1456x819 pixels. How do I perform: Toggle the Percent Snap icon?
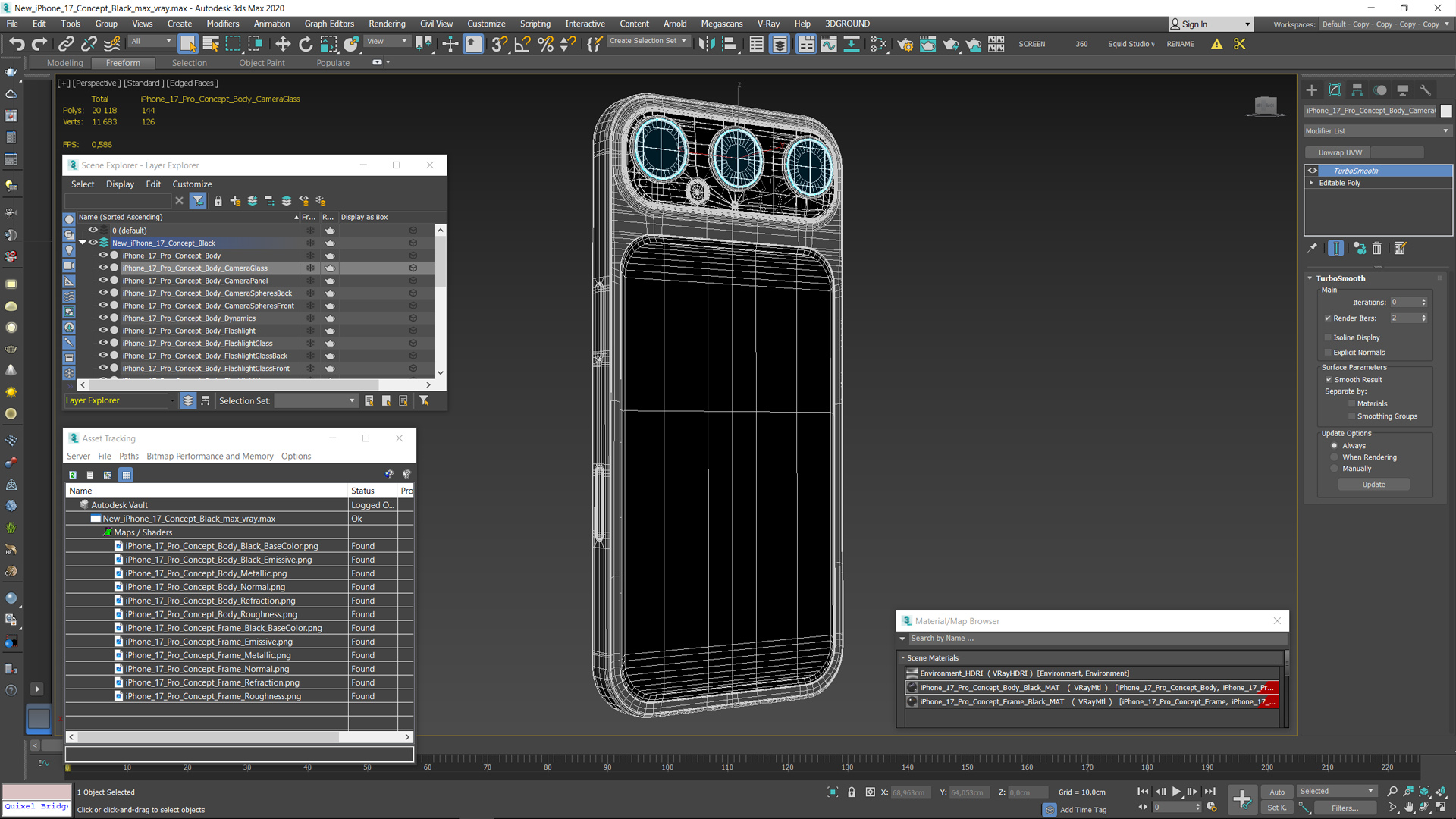(x=545, y=44)
